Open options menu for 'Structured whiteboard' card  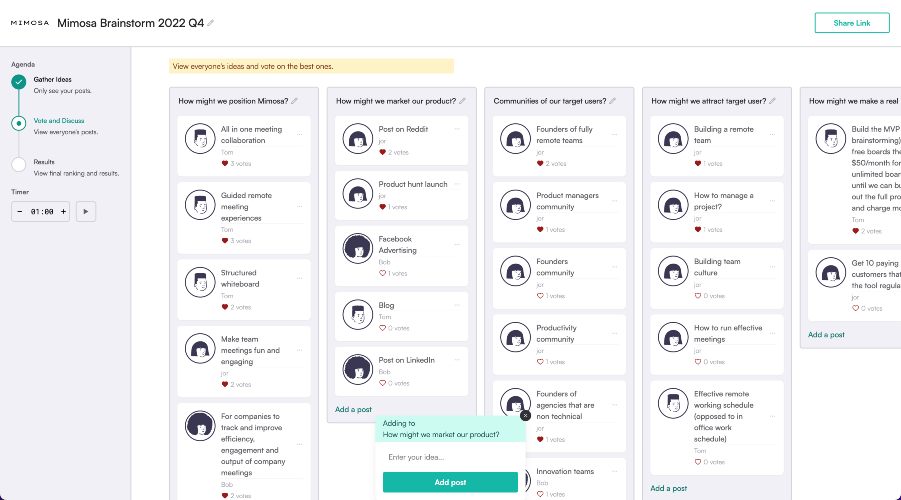299,278
